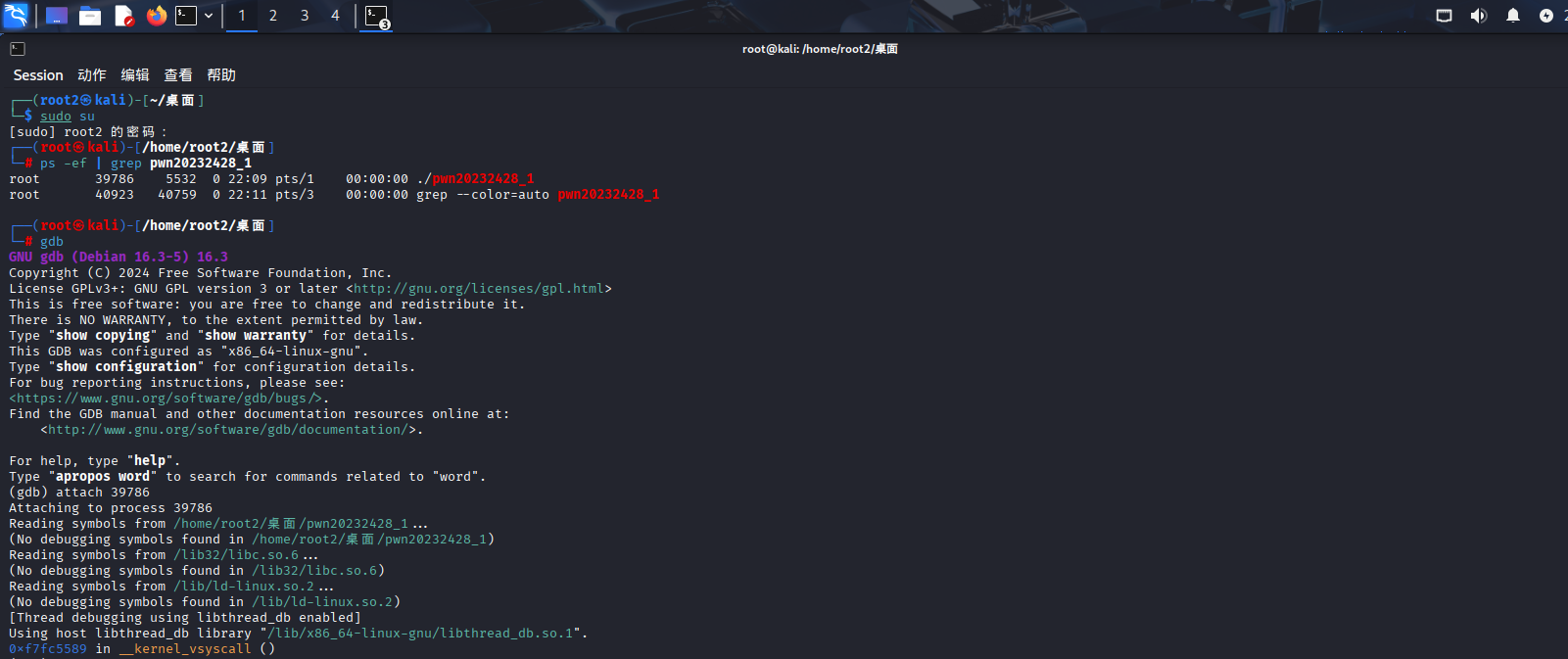The height and width of the screenshot is (659, 1568).
Task: Switch to workspace 3
Action: pos(305,16)
